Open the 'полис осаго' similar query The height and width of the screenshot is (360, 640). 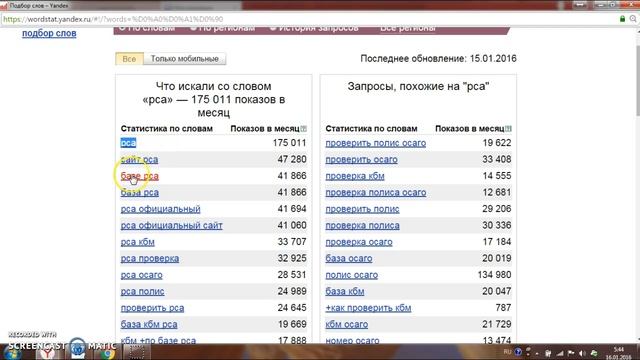351,275
